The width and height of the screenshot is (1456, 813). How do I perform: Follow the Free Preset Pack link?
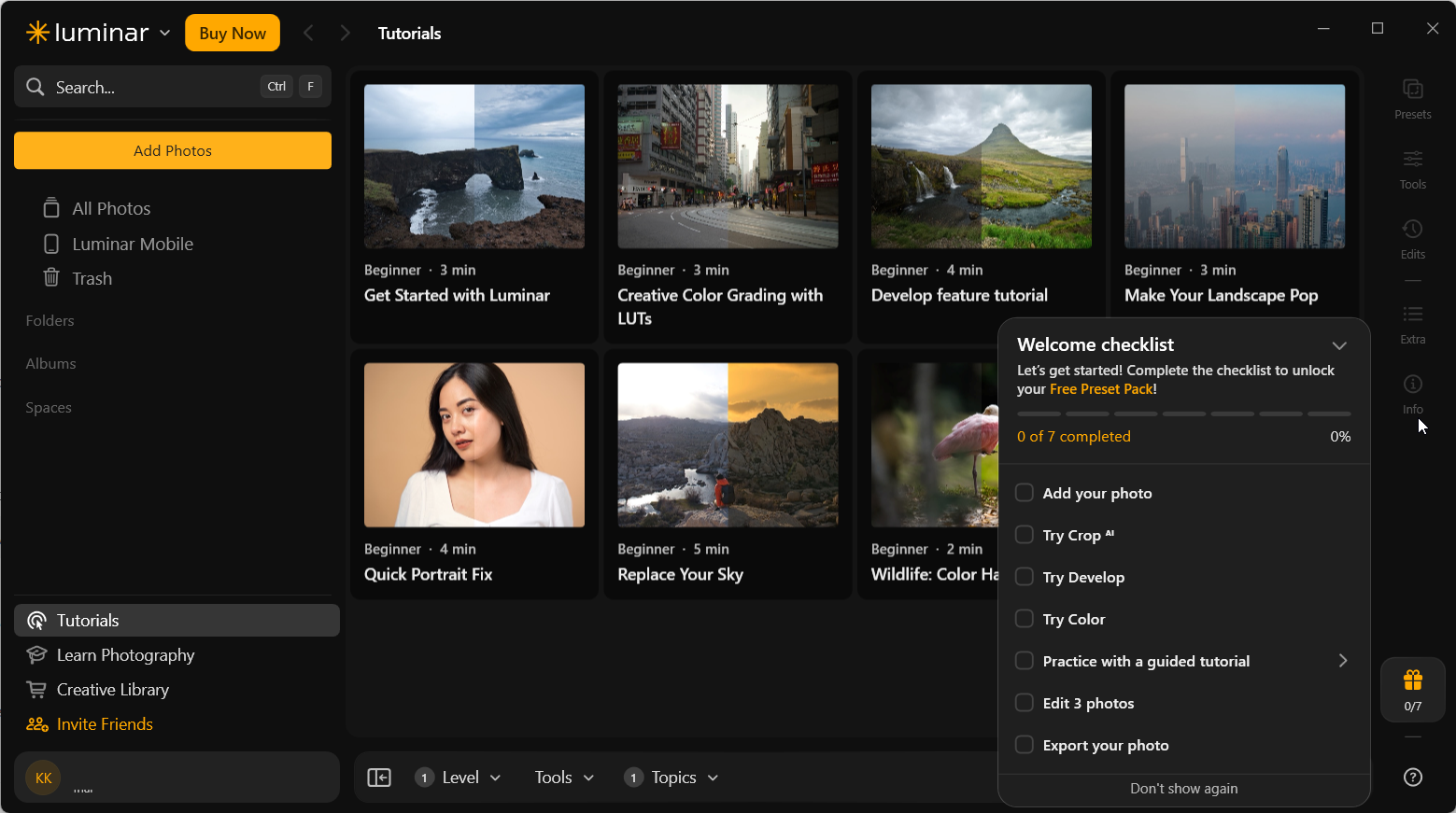click(1102, 389)
